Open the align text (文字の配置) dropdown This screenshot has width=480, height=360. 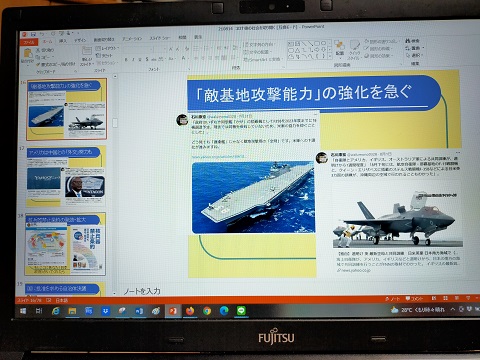coord(258,52)
